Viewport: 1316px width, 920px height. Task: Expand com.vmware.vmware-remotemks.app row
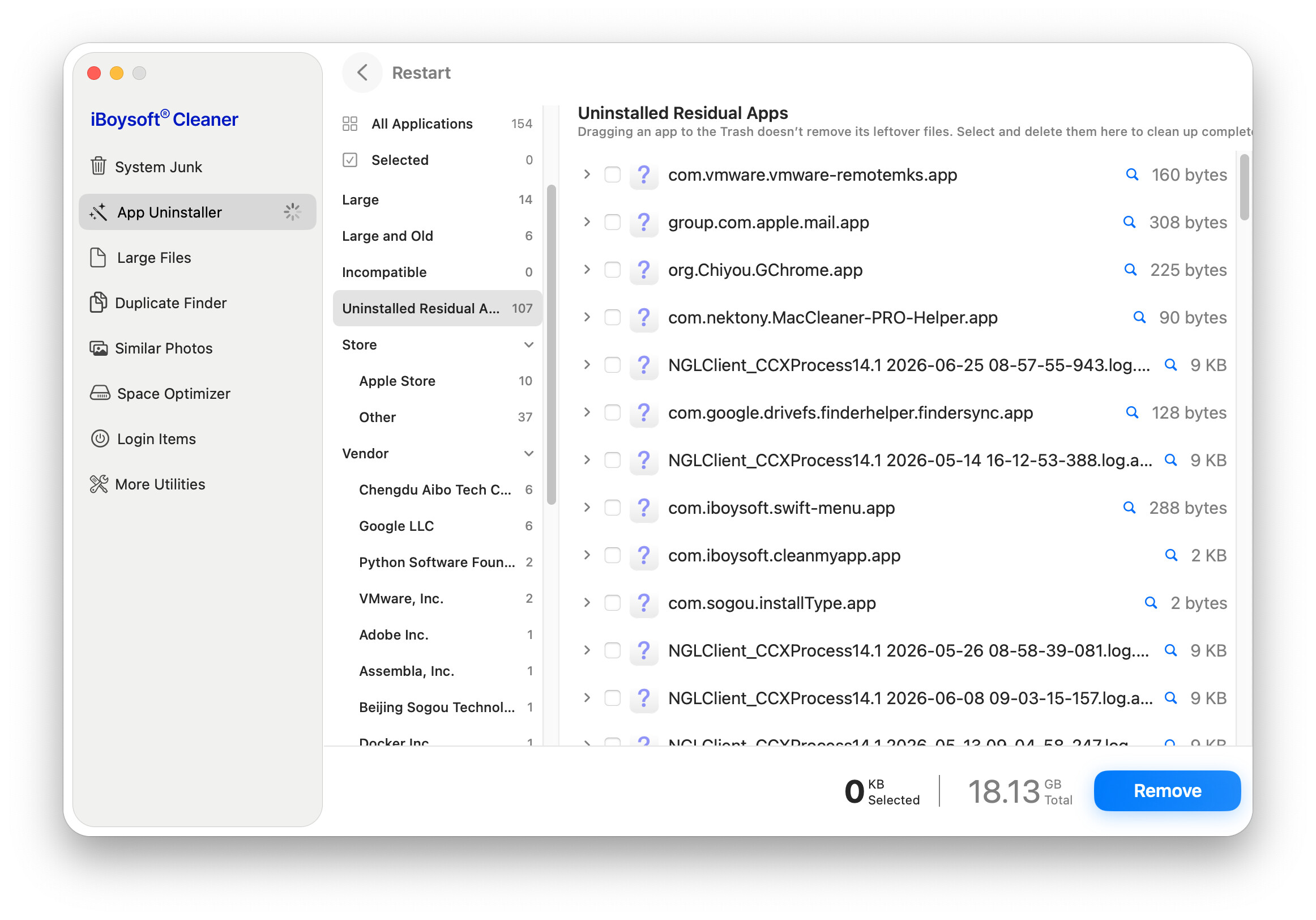click(586, 174)
